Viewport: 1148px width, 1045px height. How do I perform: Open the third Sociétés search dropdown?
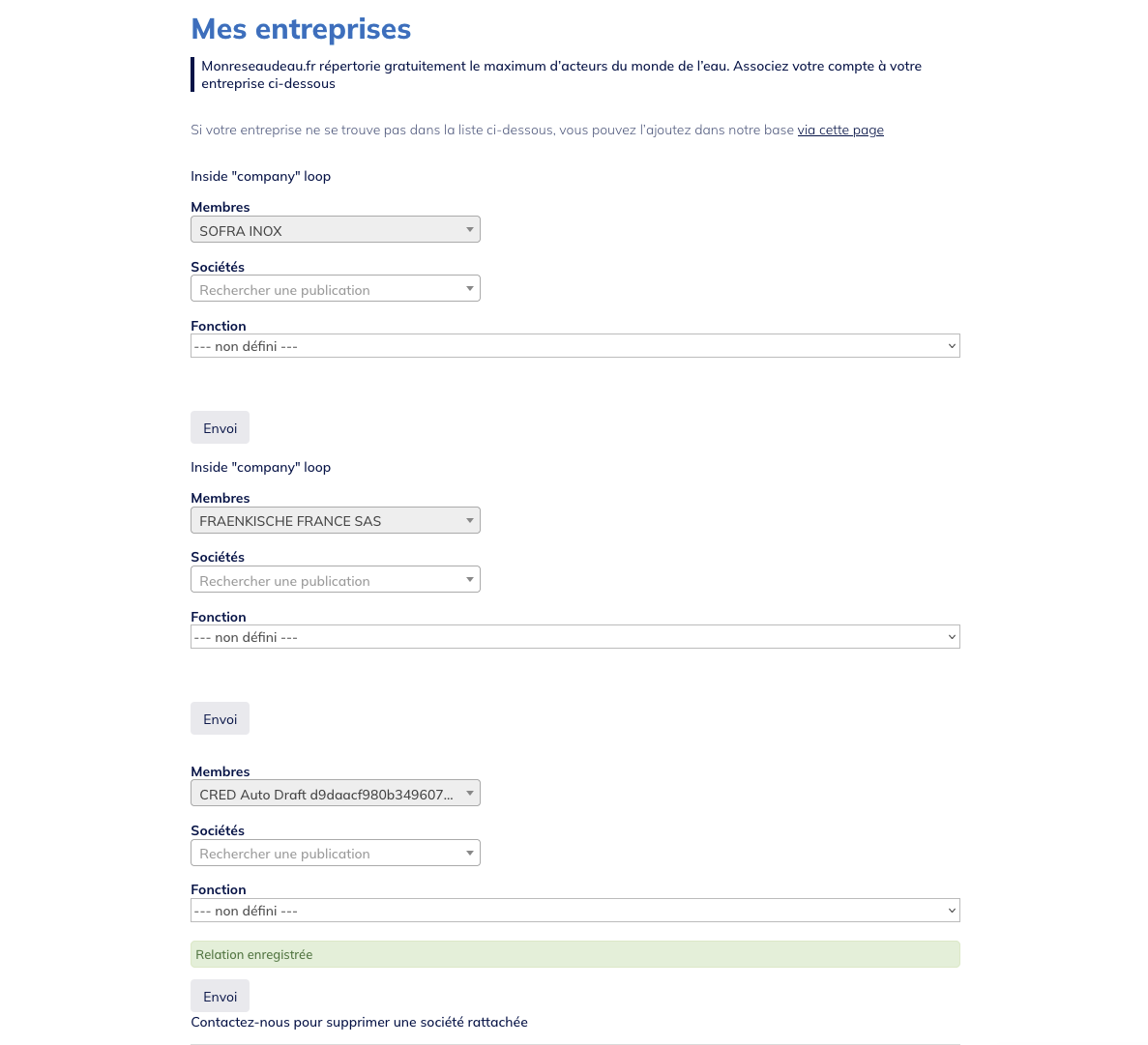[x=336, y=853]
